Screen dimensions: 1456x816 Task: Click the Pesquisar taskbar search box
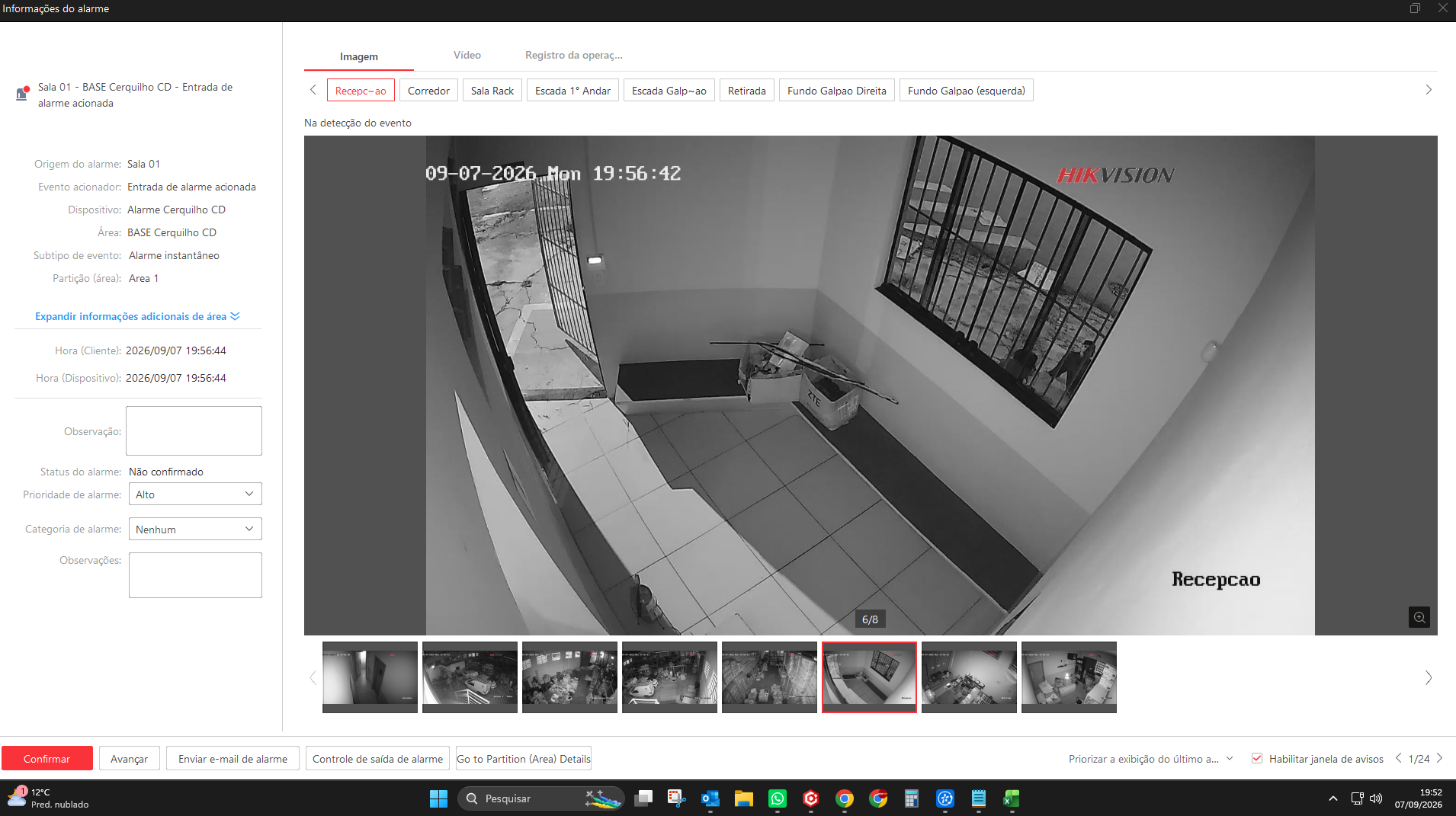click(x=541, y=798)
